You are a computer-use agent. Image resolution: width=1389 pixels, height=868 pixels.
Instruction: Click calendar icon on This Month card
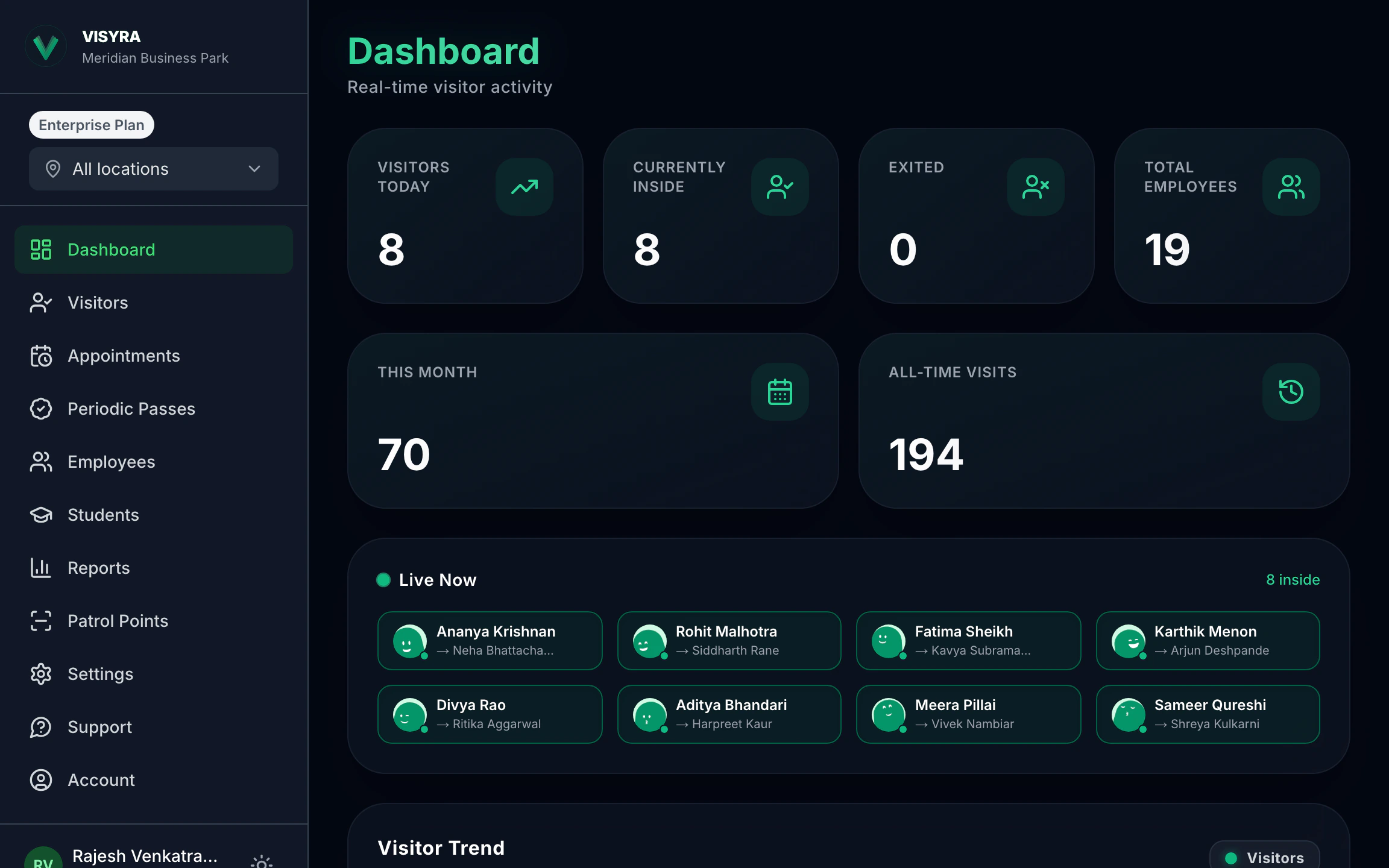pos(780,392)
